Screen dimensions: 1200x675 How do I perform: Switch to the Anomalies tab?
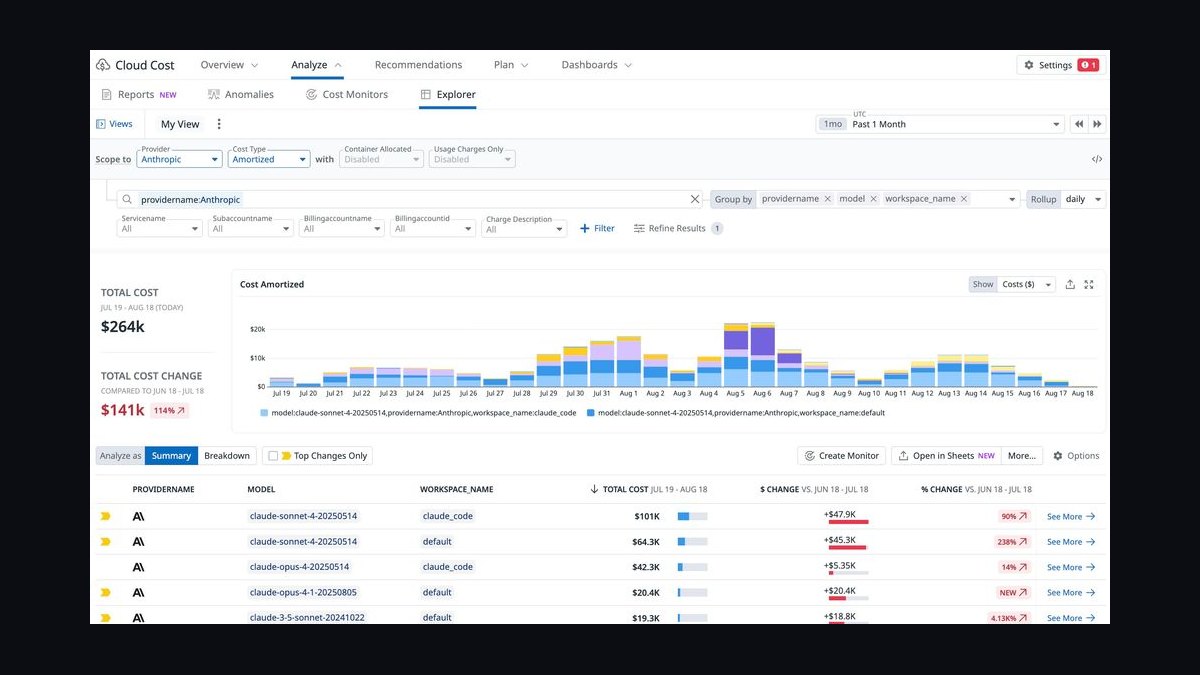tap(241, 95)
